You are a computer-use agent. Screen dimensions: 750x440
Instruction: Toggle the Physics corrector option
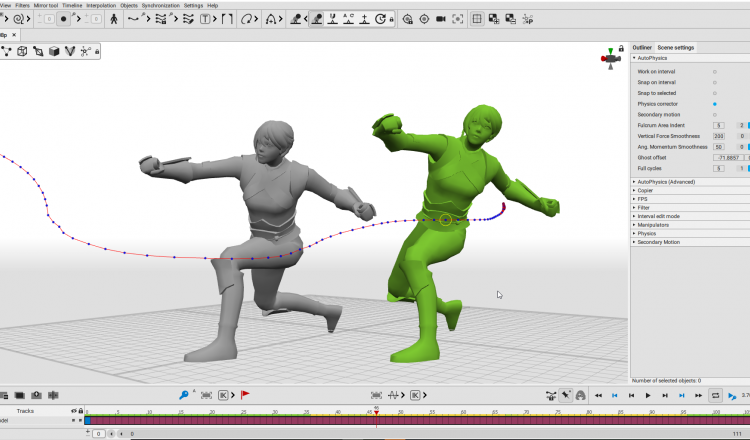click(x=714, y=104)
